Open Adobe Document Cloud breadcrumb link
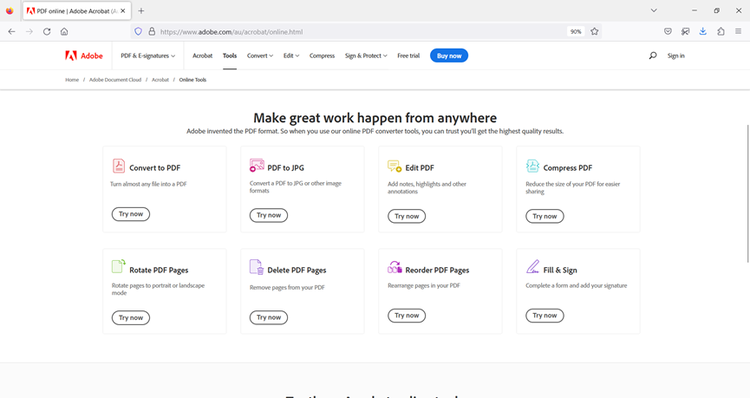This screenshot has height=398, width=750. point(115,80)
